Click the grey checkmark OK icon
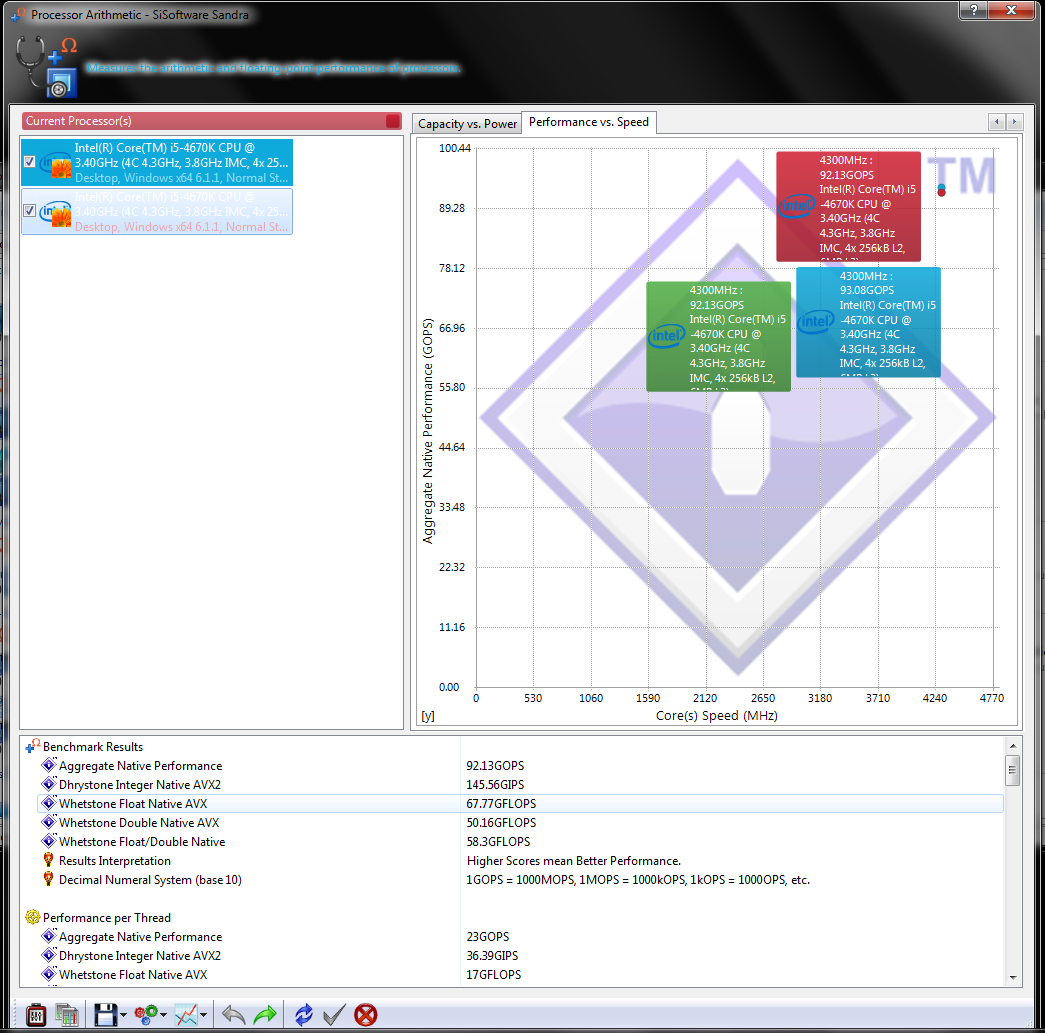The width and height of the screenshot is (1045, 1033). coord(333,1015)
